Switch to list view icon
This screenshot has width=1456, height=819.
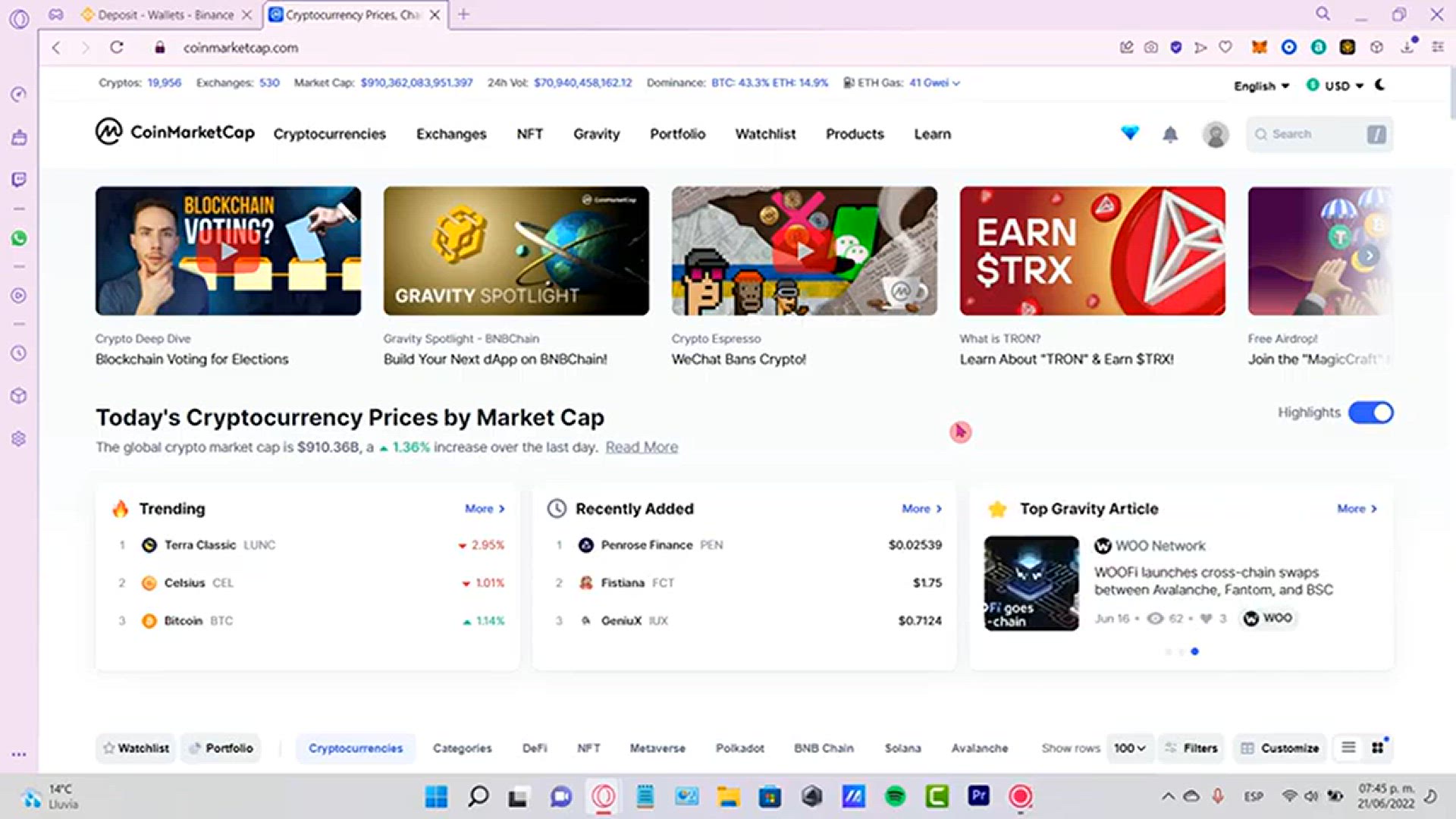point(1348,748)
